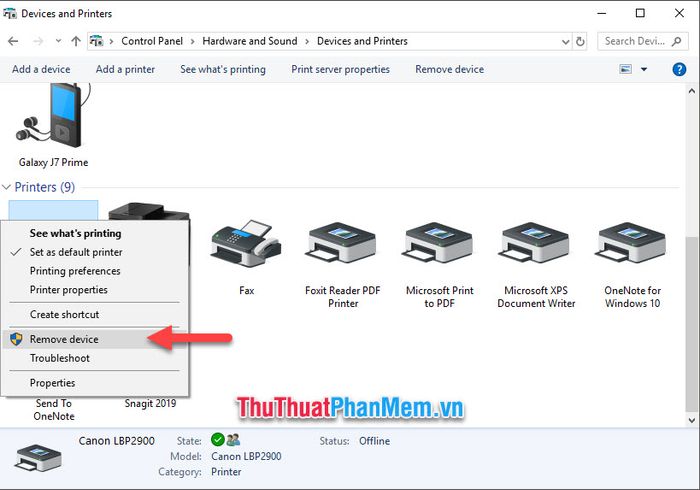Click the refresh icon in address bar

point(580,42)
